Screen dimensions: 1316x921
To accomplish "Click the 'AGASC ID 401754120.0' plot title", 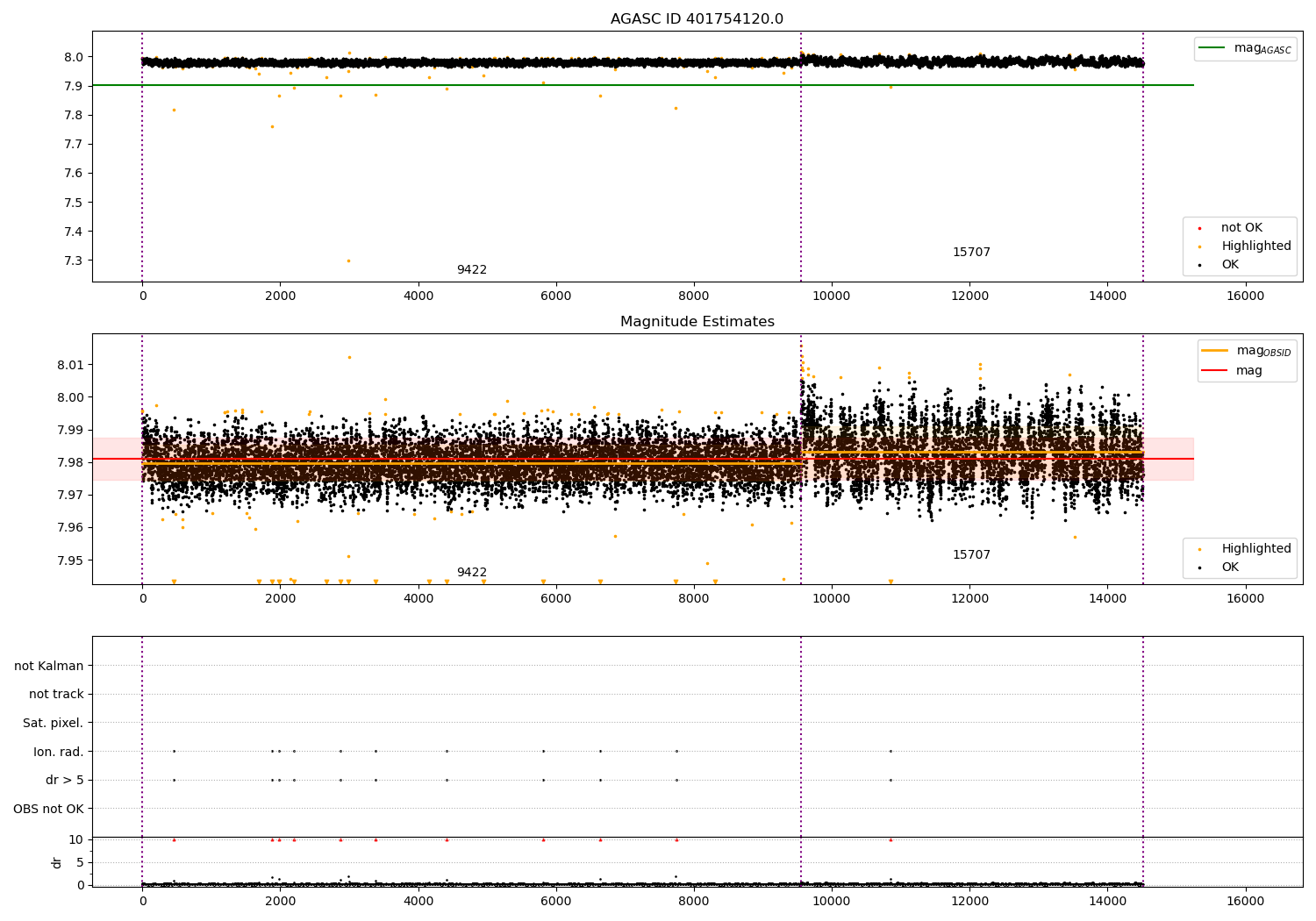I will point(697,19).
